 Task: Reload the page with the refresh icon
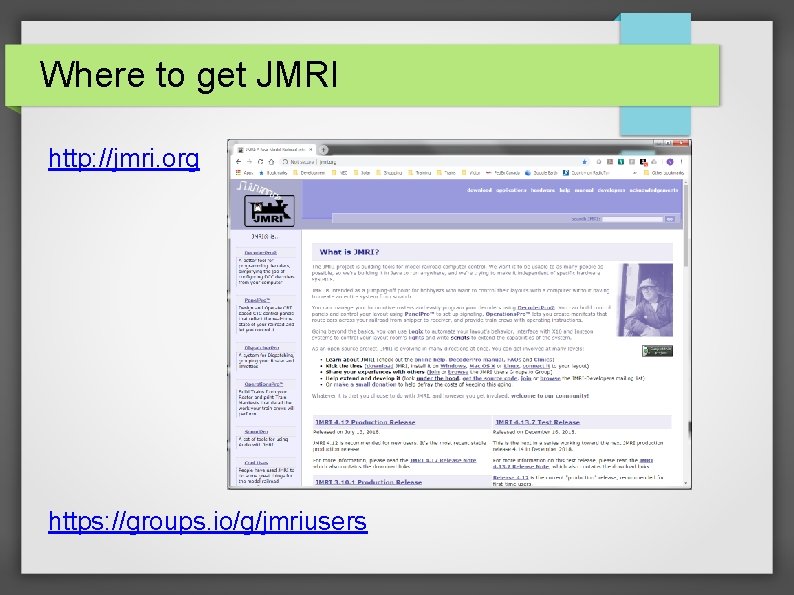tap(260, 162)
